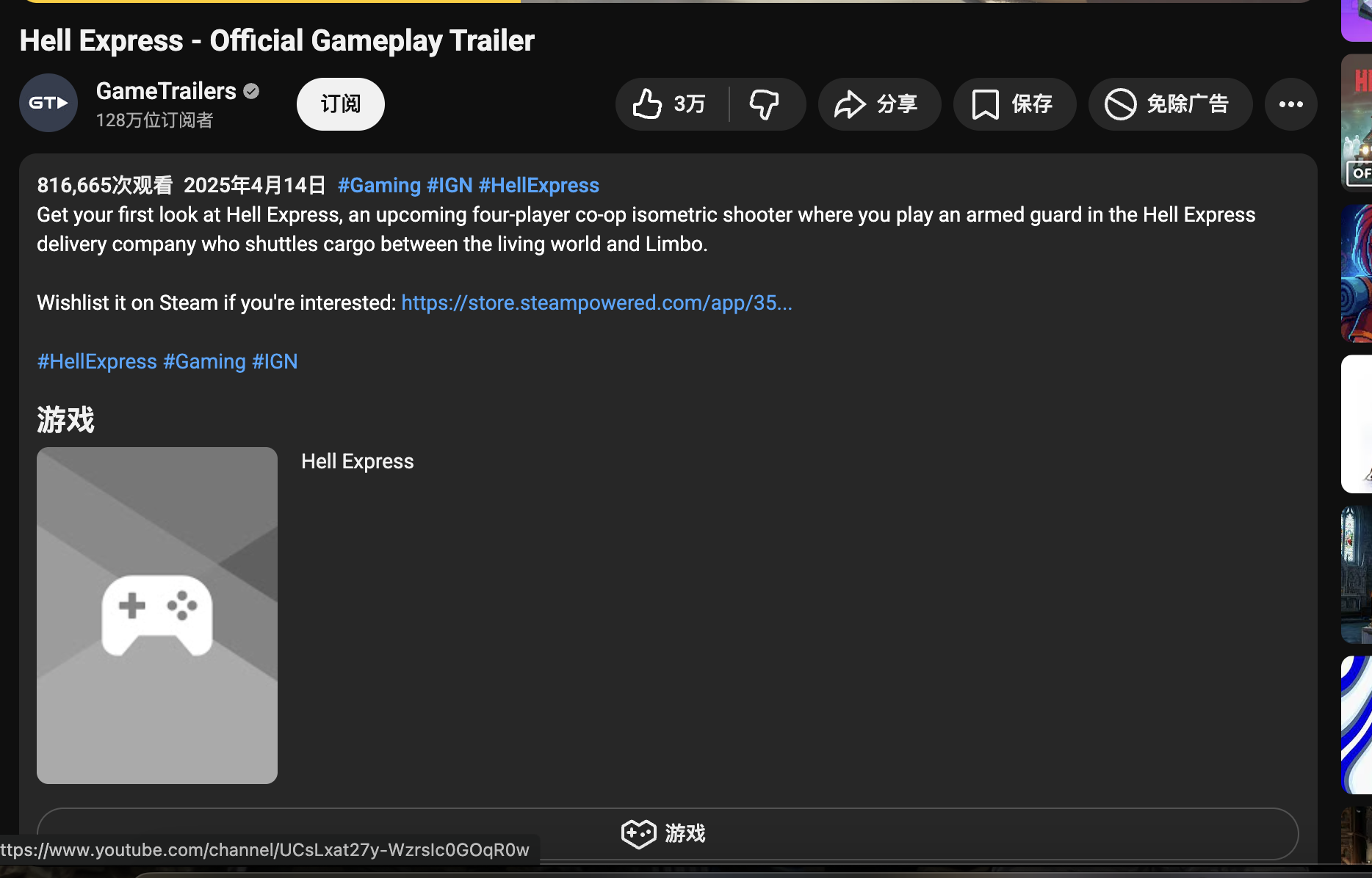Viewport: 1372px width, 878px height.
Task: Click the 游戏 button at bottom
Action: click(x=667, y=833)
